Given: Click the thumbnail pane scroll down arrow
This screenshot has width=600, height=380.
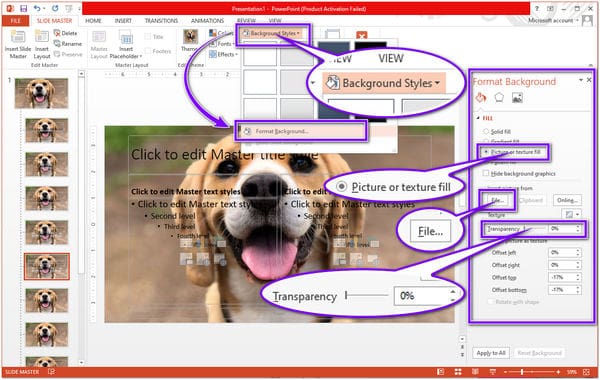Looking at the screenshot, I should [81, 362].
